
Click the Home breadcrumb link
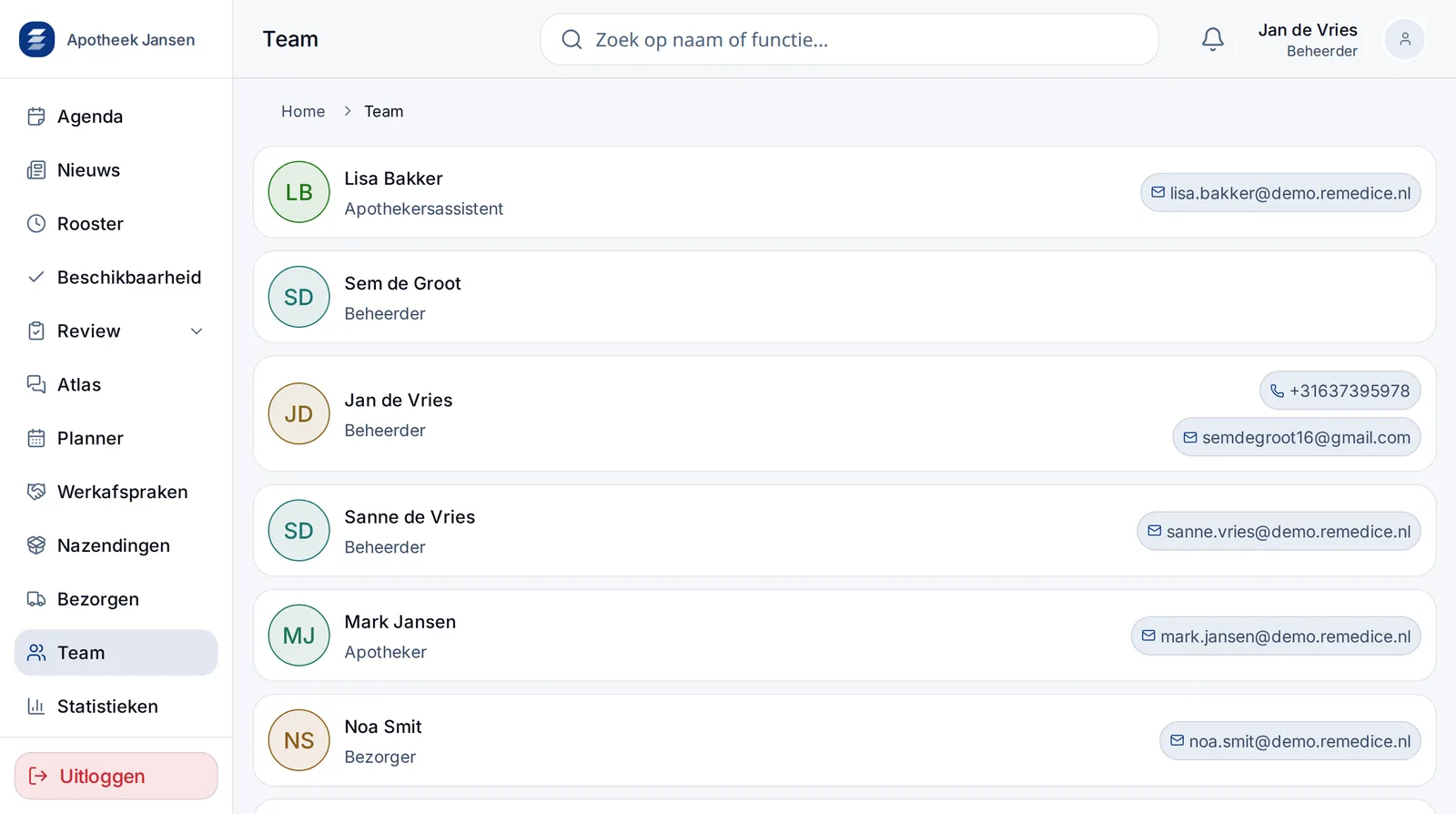[303, 111]
